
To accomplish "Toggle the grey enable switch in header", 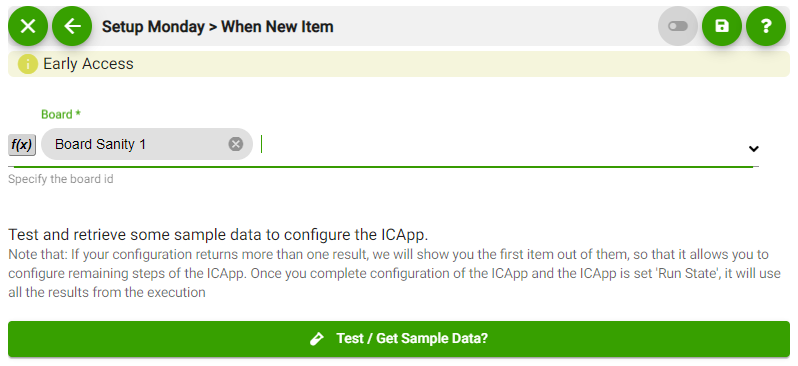I will [x=678, y=26].
